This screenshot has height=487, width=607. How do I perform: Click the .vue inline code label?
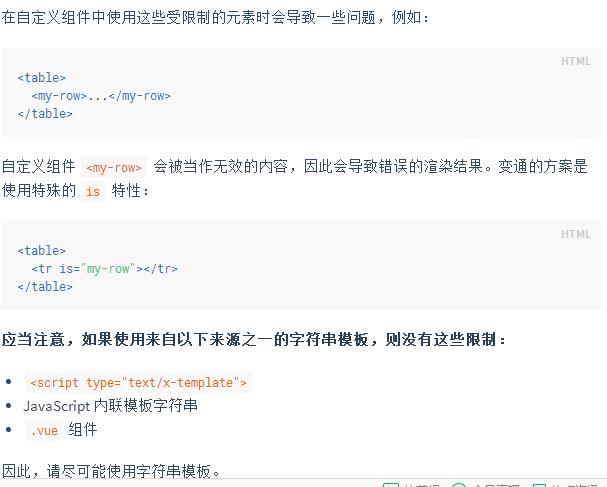(x=44, y=430)
